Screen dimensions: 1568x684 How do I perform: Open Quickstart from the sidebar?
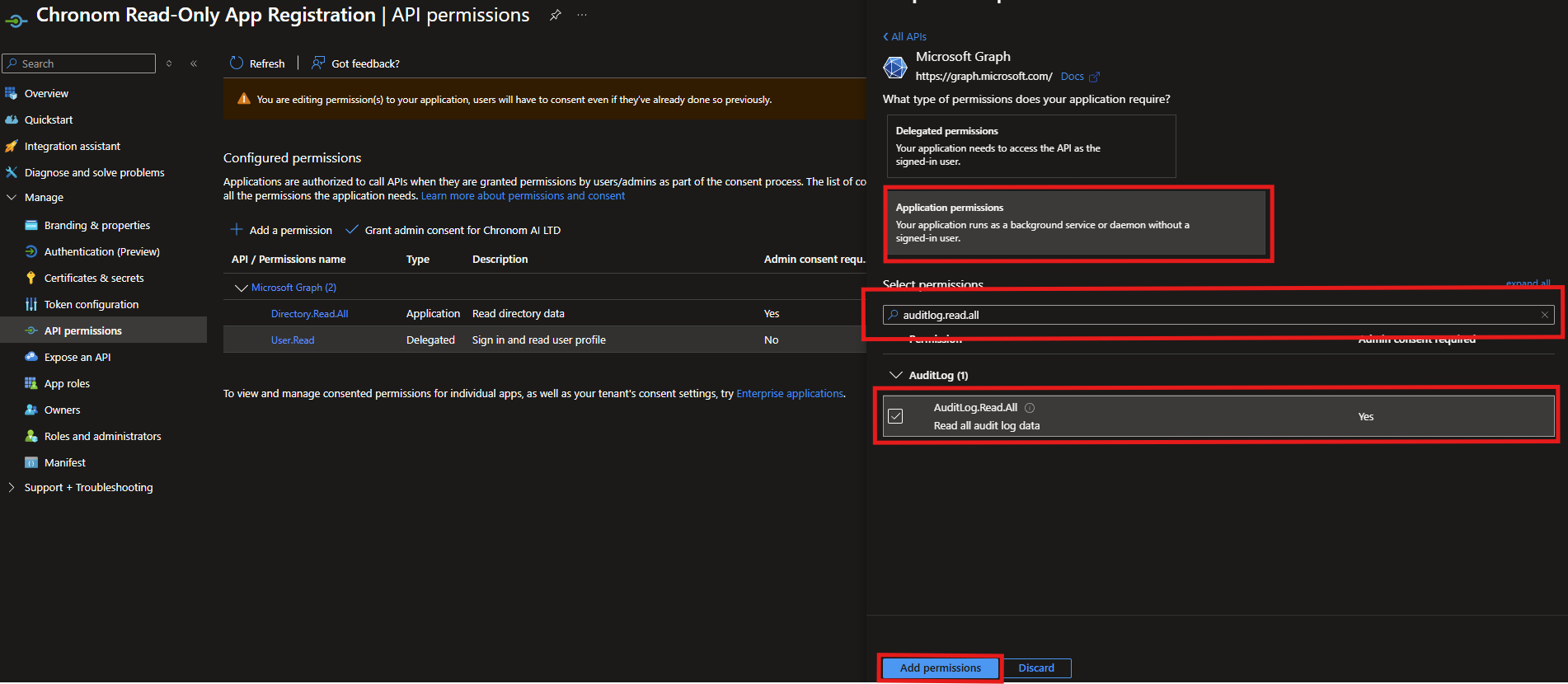pyautogui.click(x=49, y=119)
